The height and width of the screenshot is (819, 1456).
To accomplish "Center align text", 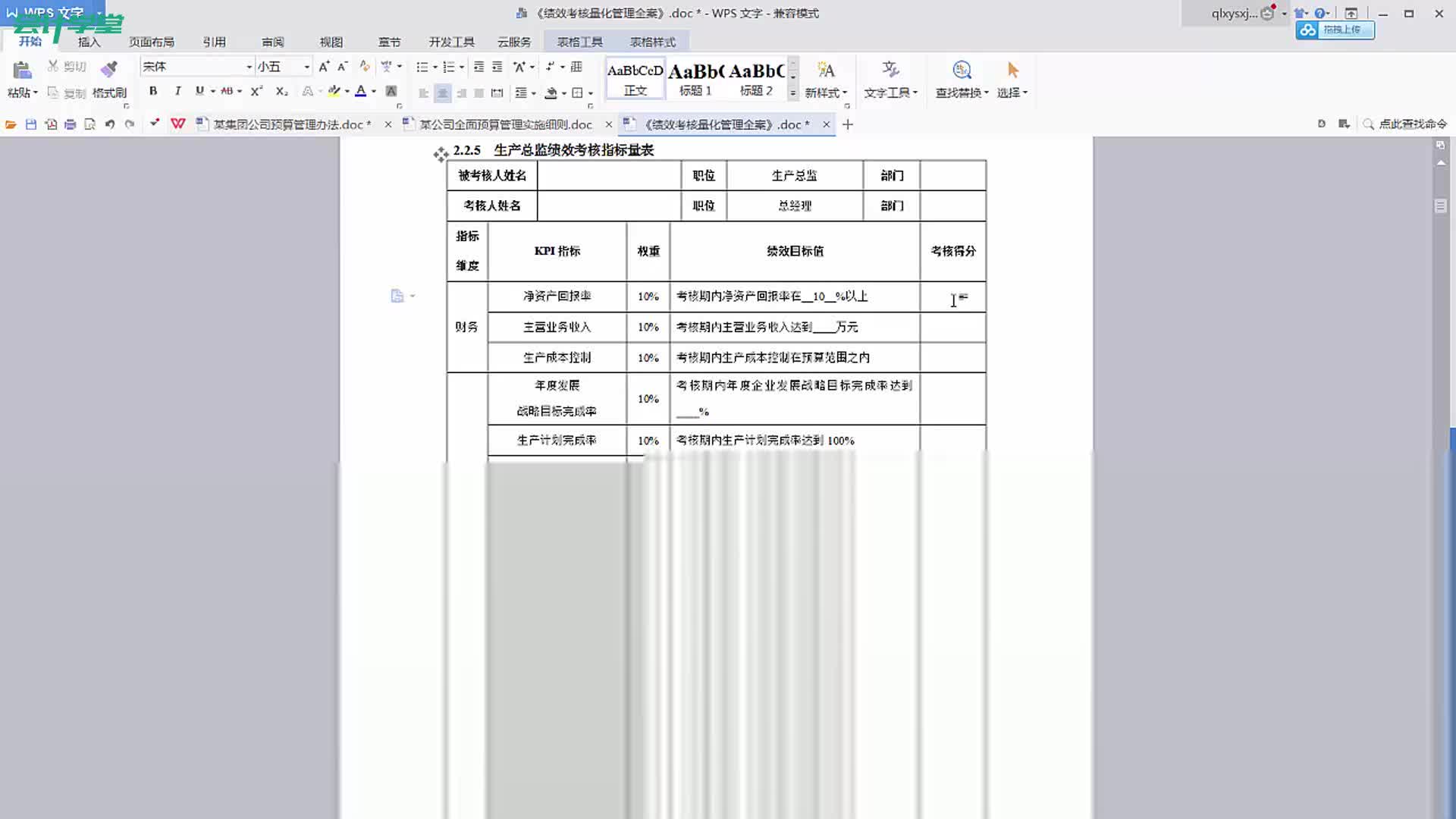I will [442, 93].
